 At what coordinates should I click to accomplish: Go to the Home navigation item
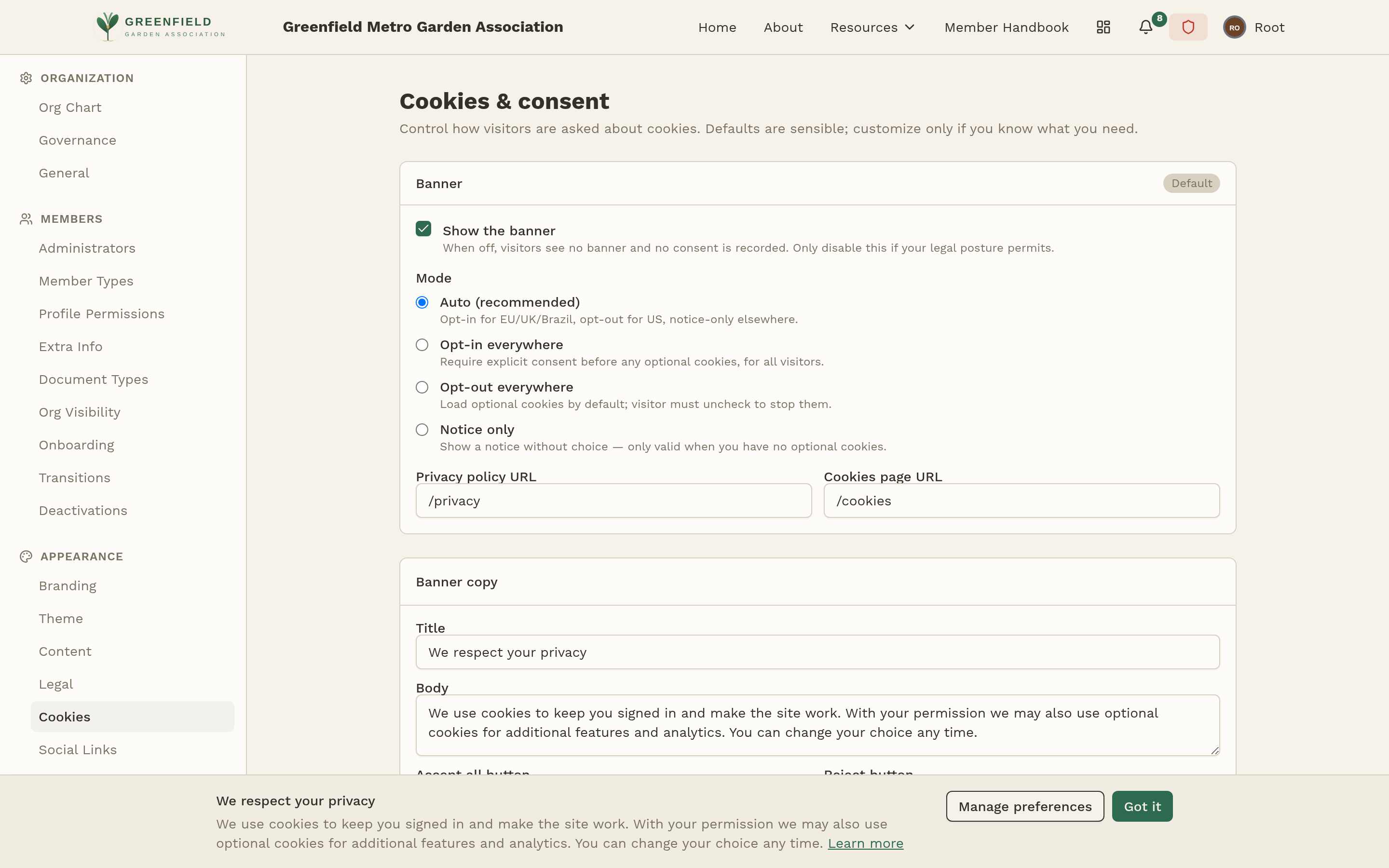tap(718, 27)
